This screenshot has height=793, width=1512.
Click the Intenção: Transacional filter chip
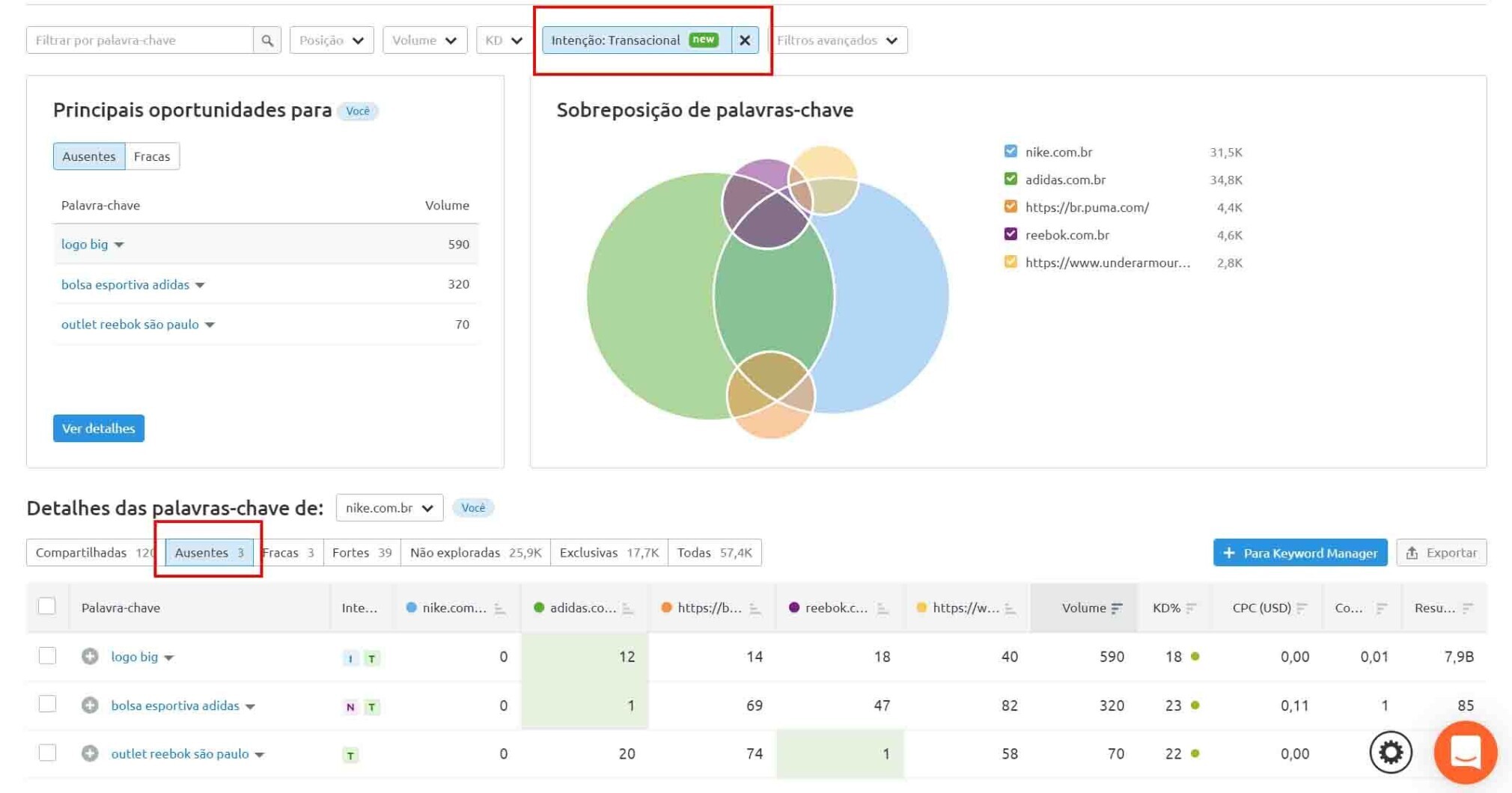point(636,40)
